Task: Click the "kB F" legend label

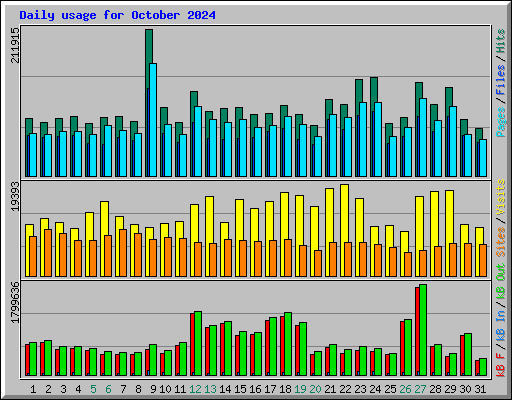Action: click(x=501, y=365)
